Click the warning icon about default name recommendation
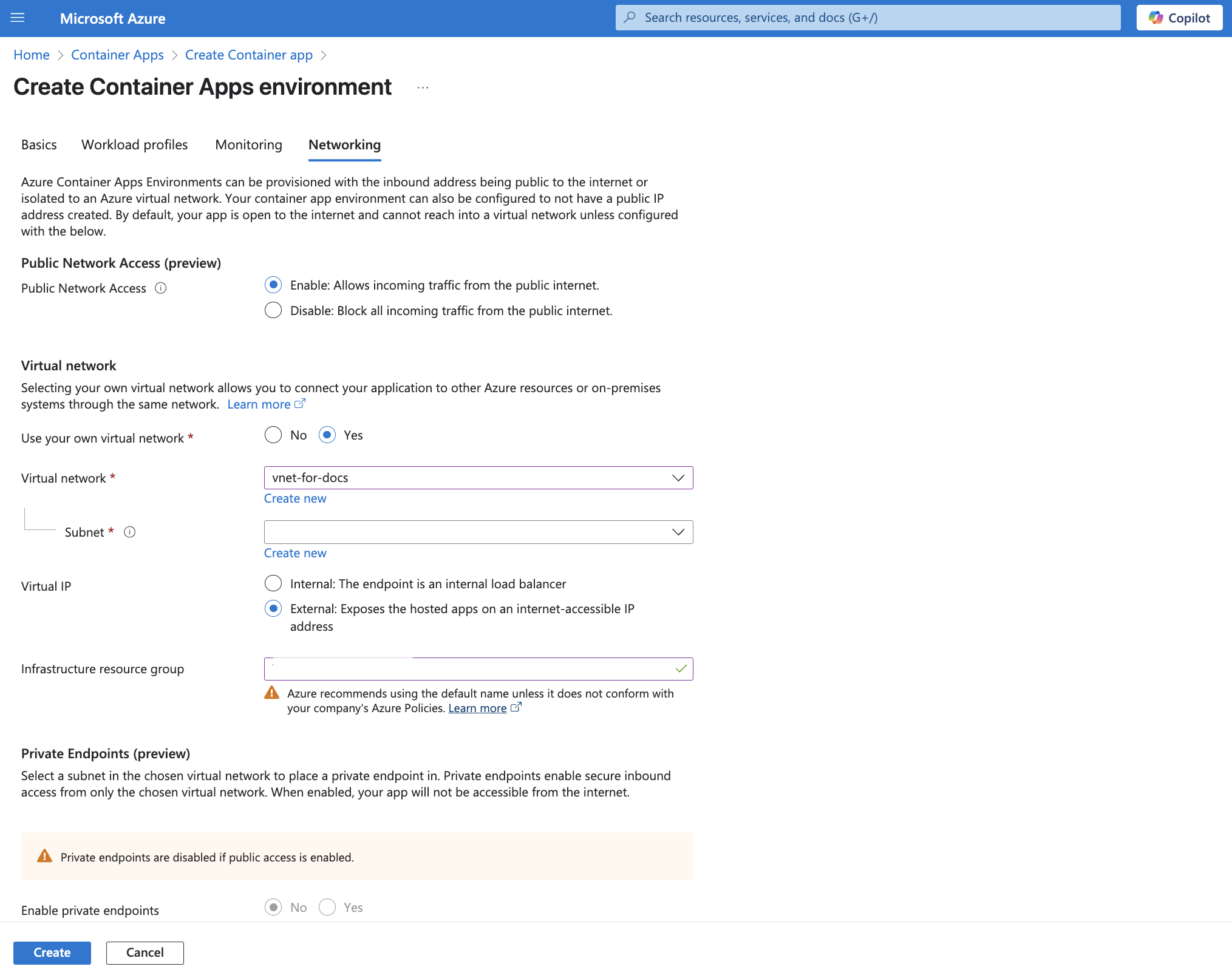 [x=272, y=693]
